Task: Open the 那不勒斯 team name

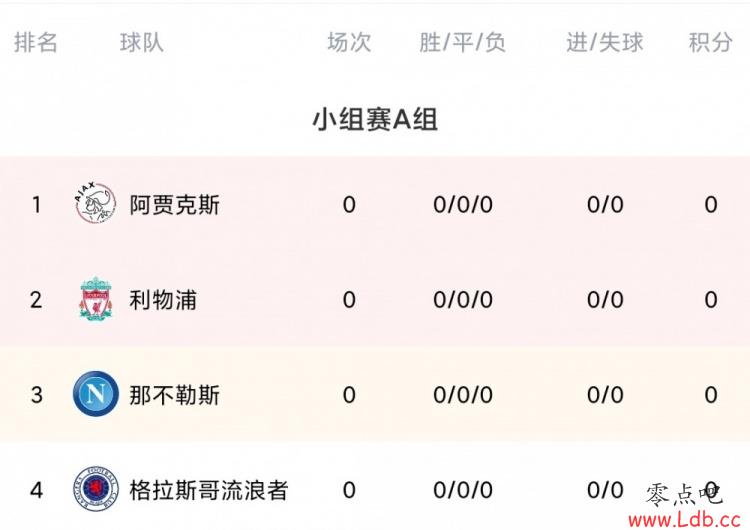Action: coord(175,395)
